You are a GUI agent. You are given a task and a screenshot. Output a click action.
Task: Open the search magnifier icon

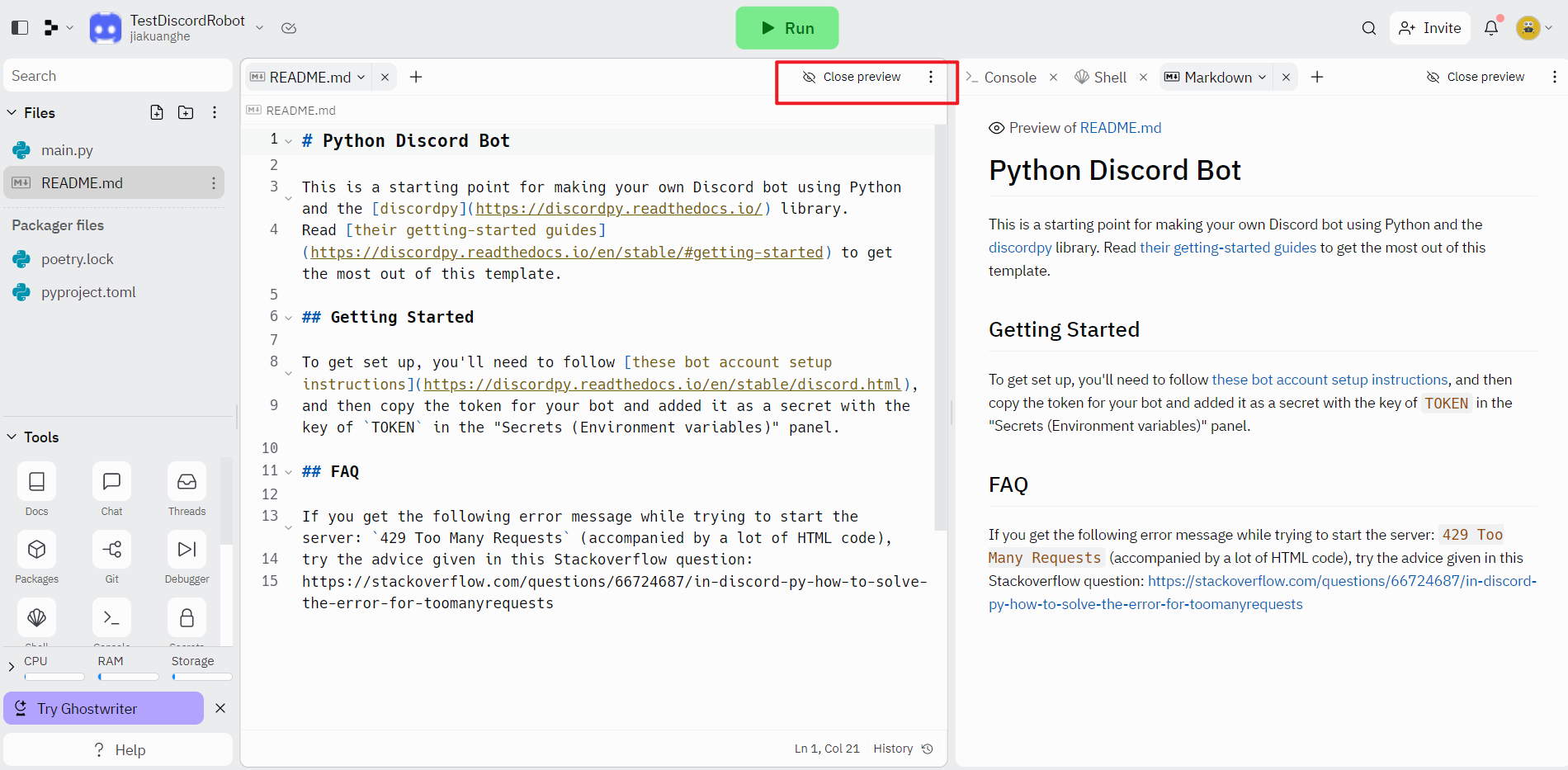point(1369,28)
